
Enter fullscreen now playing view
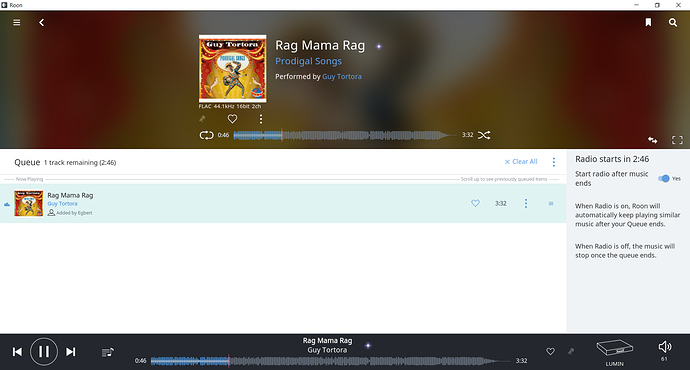coord(677,140)
